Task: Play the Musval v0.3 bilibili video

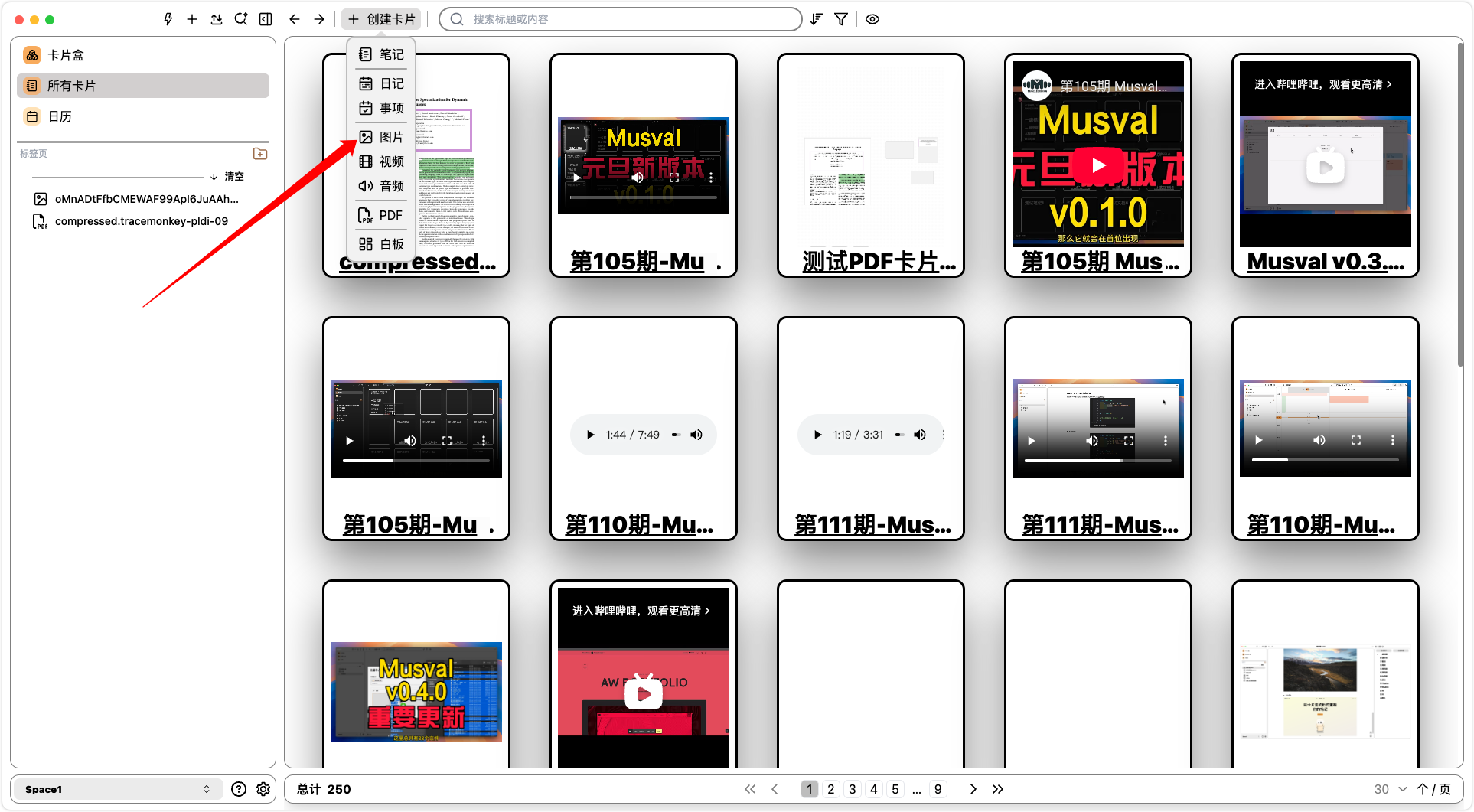Action: 1326,168
